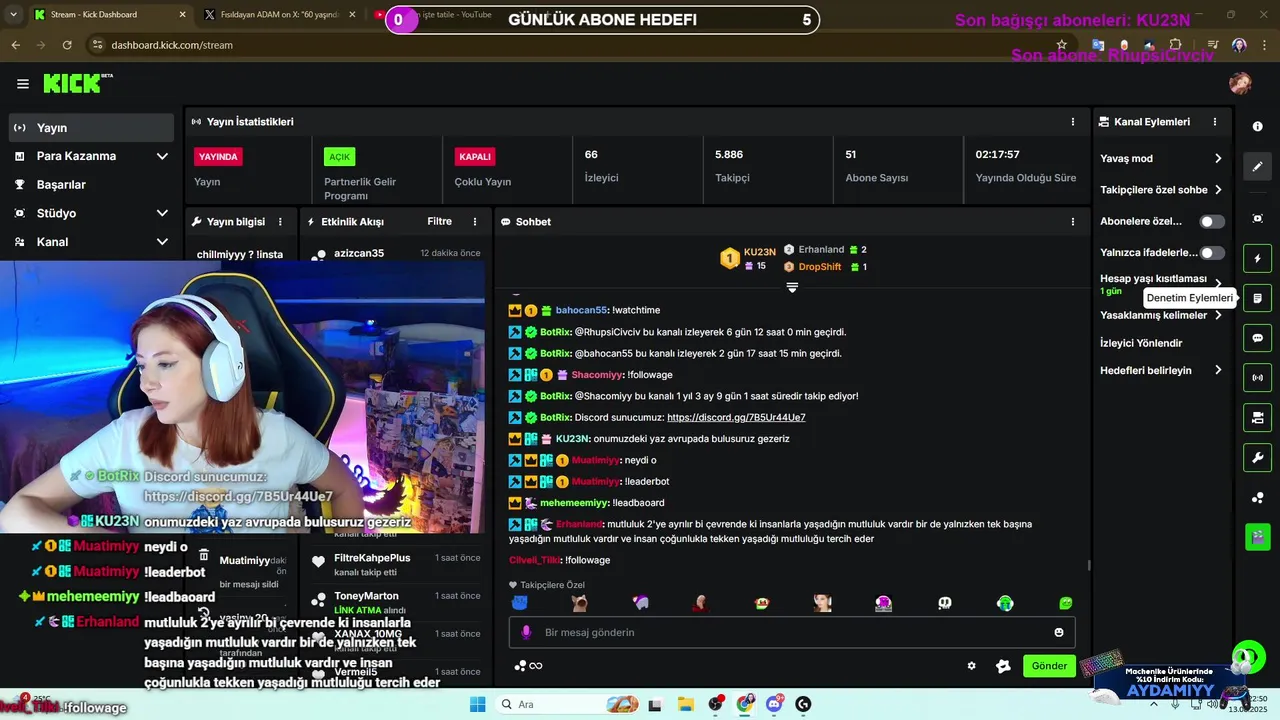Click the microphone icon in message box

pos(526,632)
